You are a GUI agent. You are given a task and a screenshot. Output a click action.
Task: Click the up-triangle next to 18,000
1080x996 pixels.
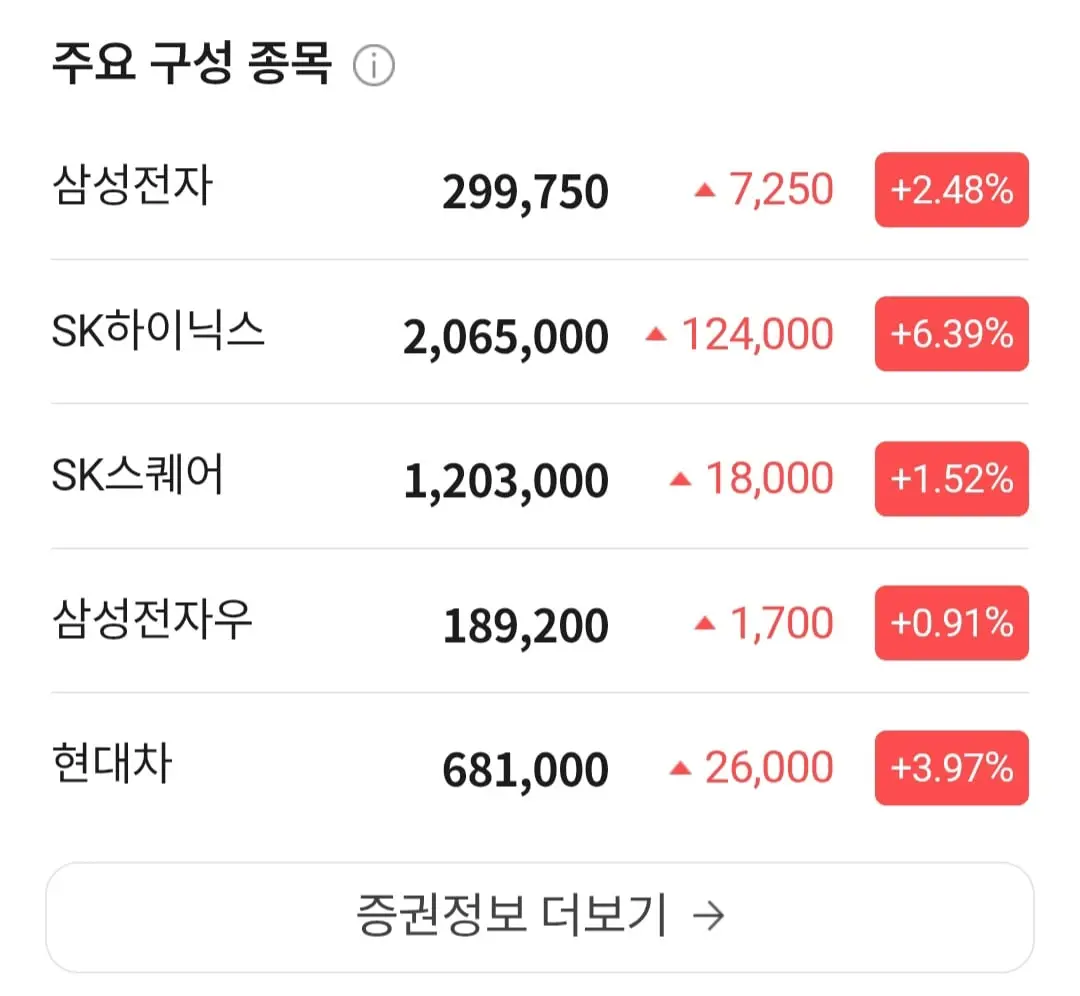pos(681,479)
